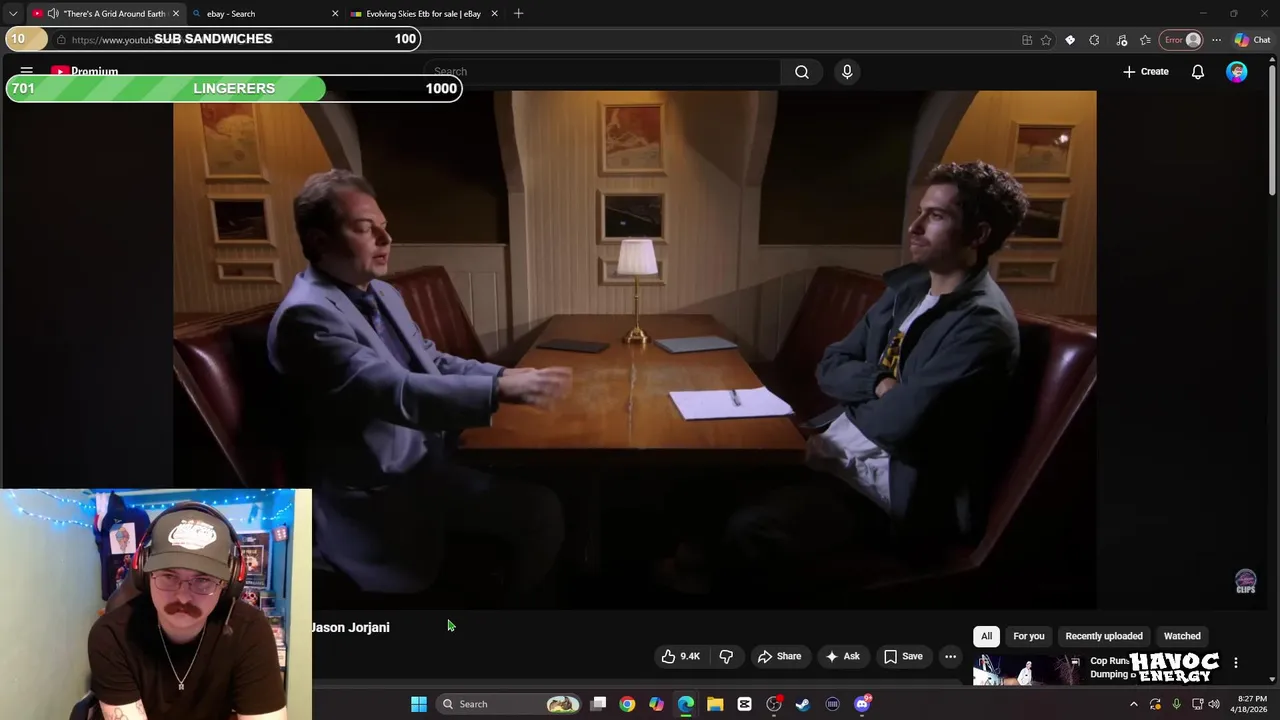The image size is (1280, 720).
Task: Open the tab search chevron at top left
Action: [13, 14]
